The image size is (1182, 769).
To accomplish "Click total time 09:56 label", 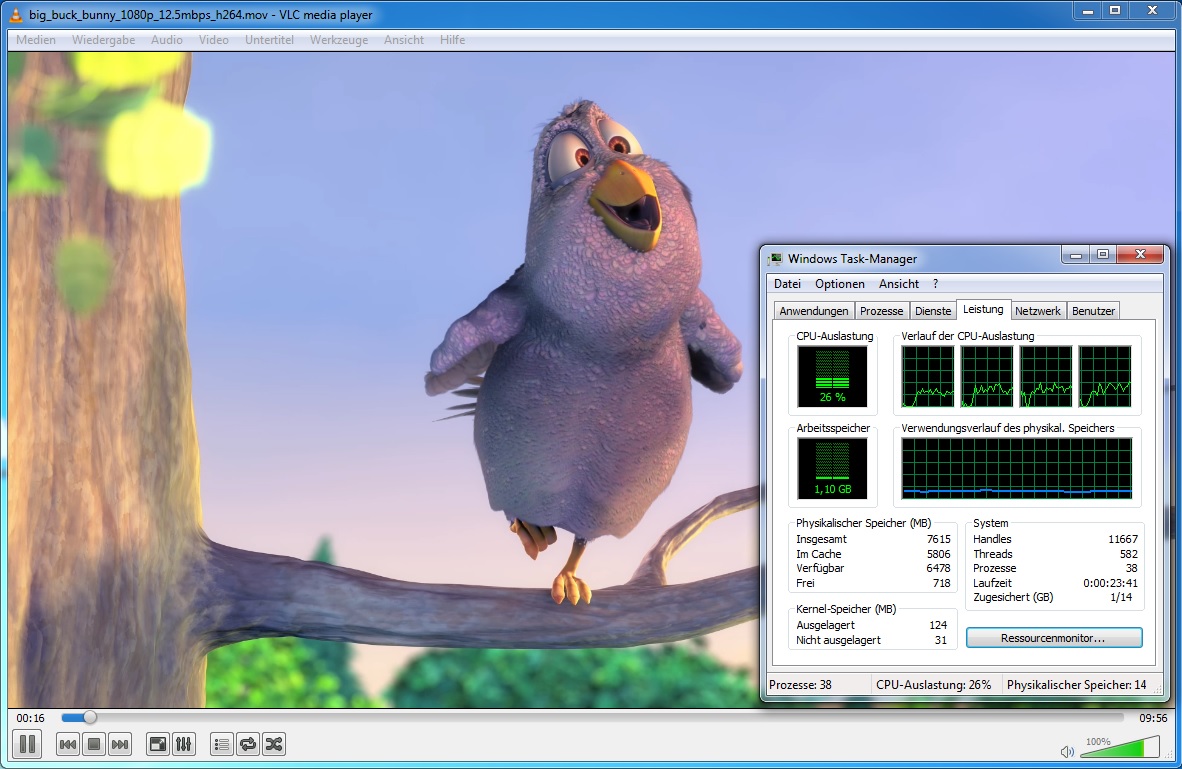I will point(1153,718).
